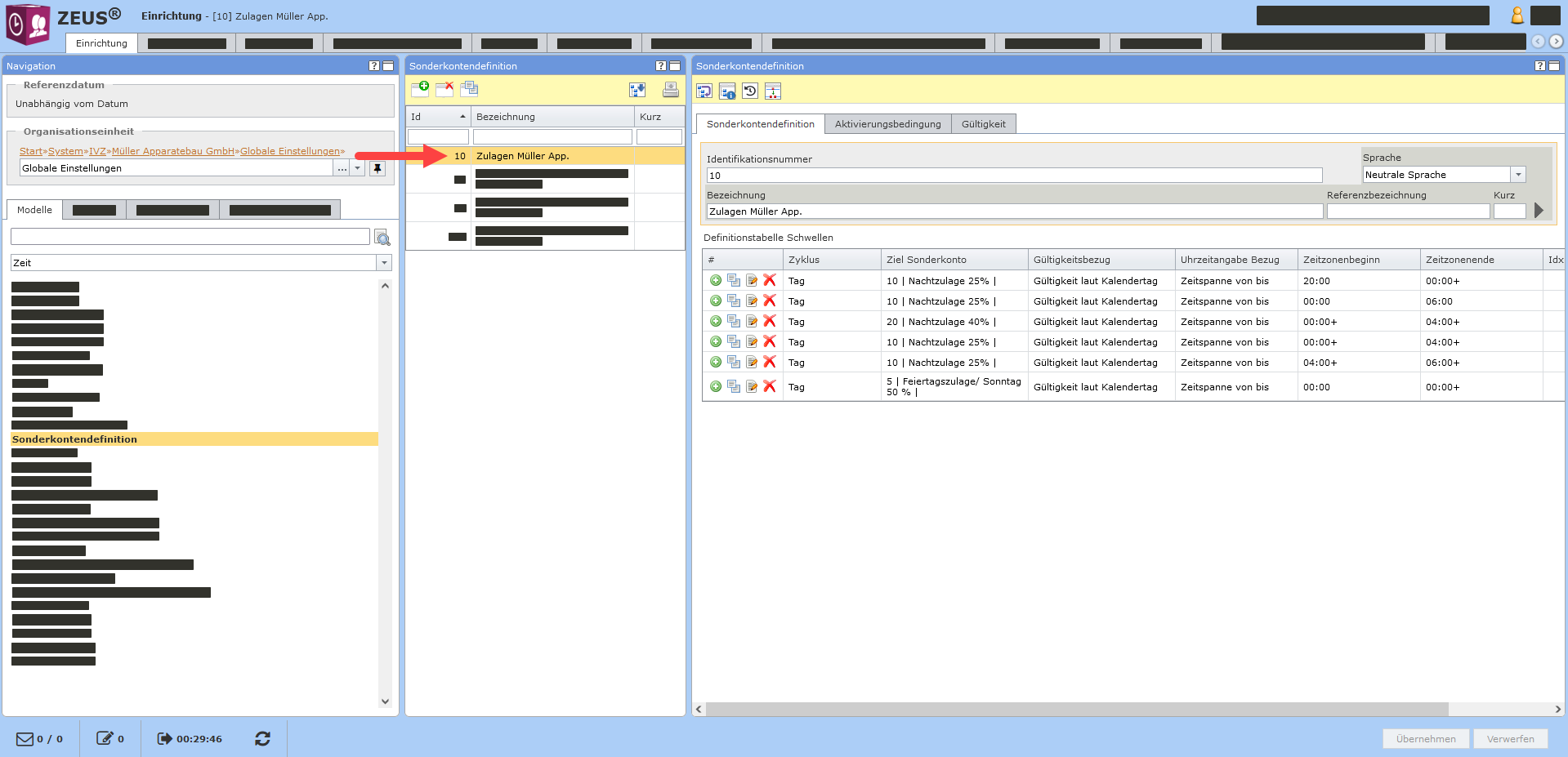Image resolution: width=1568 pixels, height=757 pixels.
Task: Edit the Feiertagszulage/Sonntag 50% row
Action: [x=752, y=387]
